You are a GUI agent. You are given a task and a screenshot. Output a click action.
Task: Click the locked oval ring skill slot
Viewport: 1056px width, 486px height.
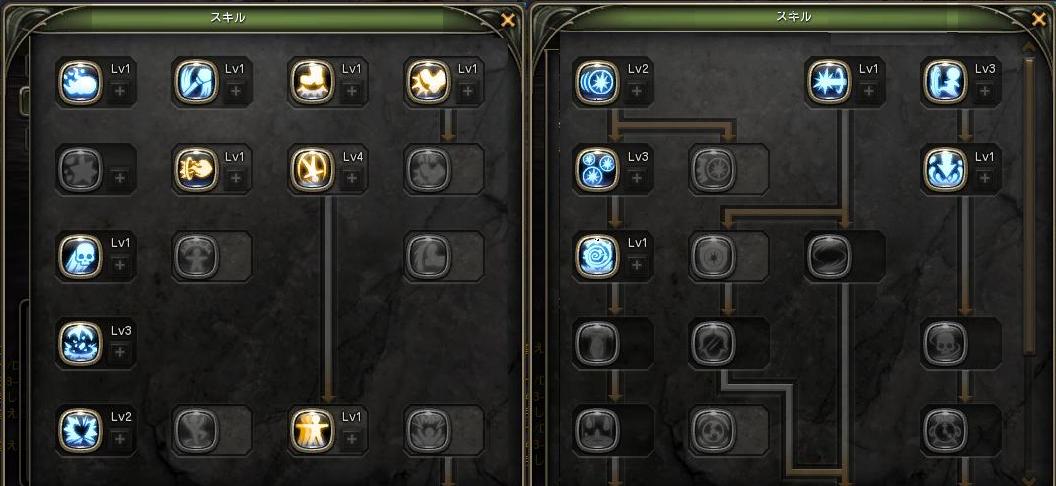coord(828,256)
